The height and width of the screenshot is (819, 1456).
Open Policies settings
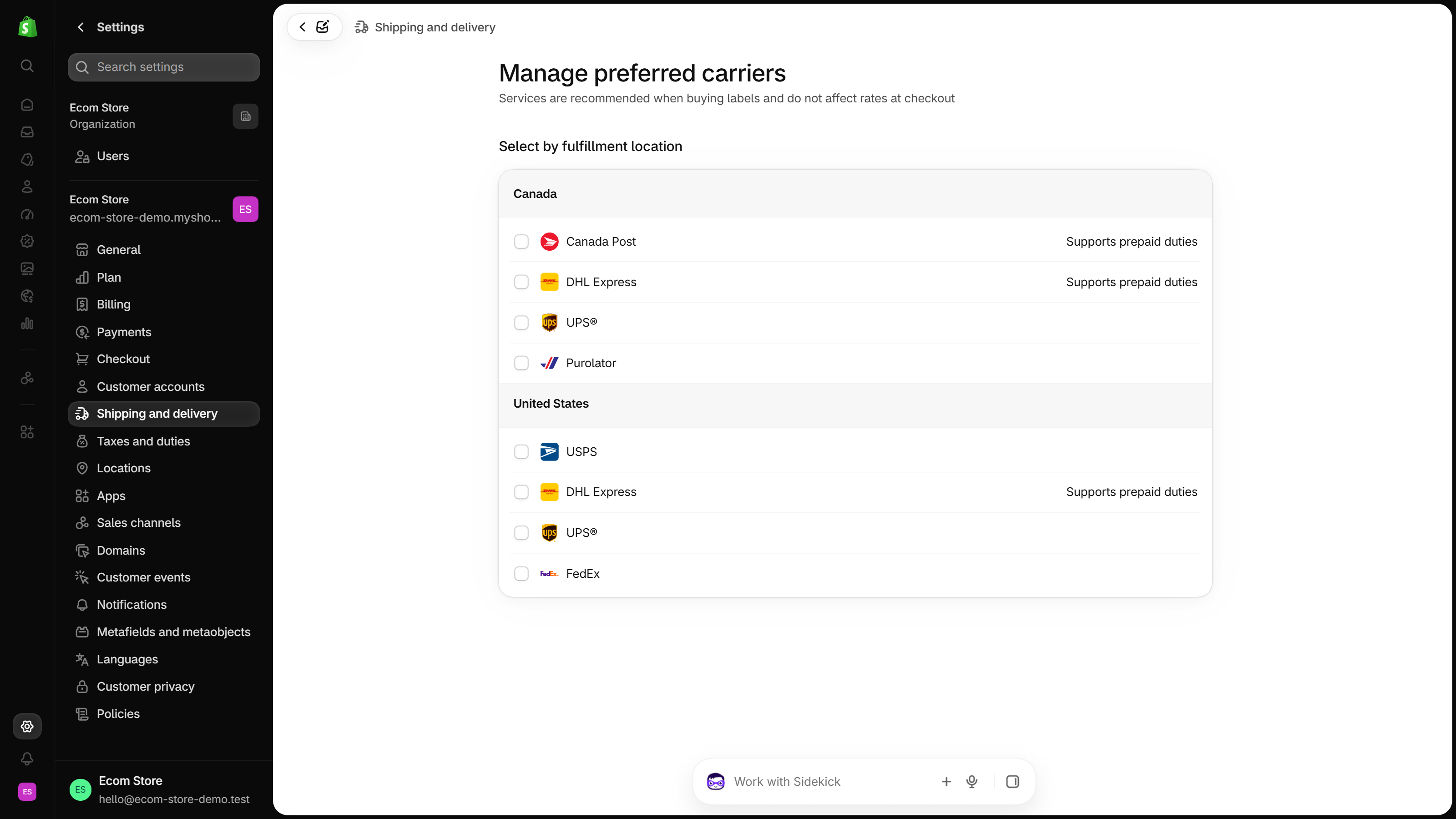[x=164, y=714]
